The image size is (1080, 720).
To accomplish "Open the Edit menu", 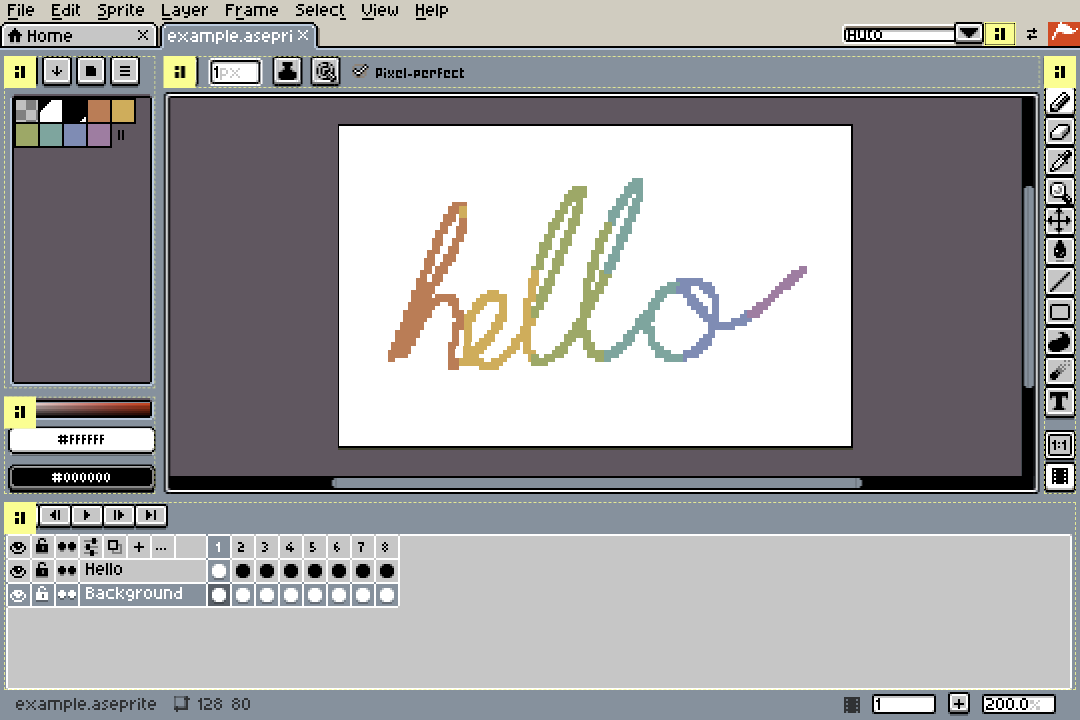I will pos(66,10).
